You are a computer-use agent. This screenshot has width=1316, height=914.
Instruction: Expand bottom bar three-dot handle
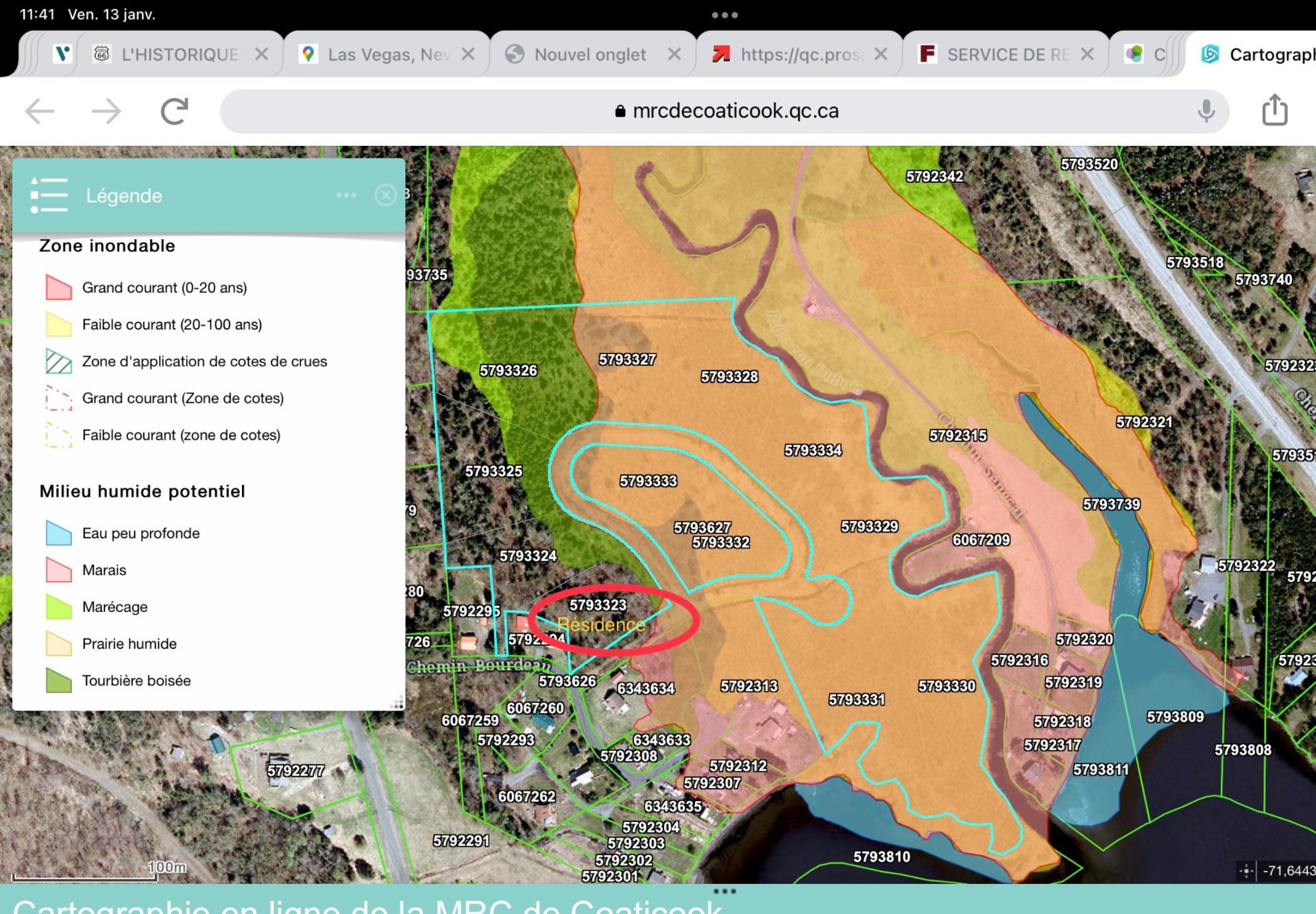pyautogui.click(x=724, y=891)
